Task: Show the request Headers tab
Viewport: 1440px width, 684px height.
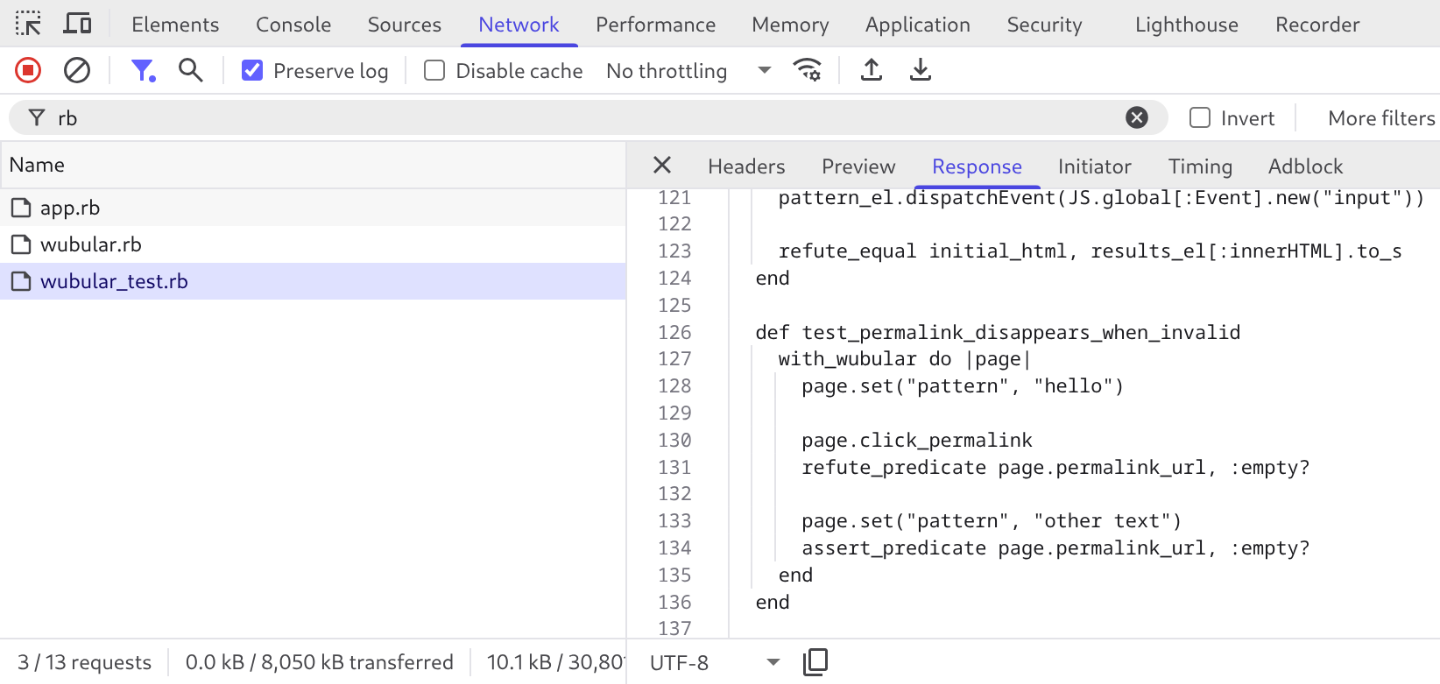Action: pyautogui.click(x=746, y=166)
